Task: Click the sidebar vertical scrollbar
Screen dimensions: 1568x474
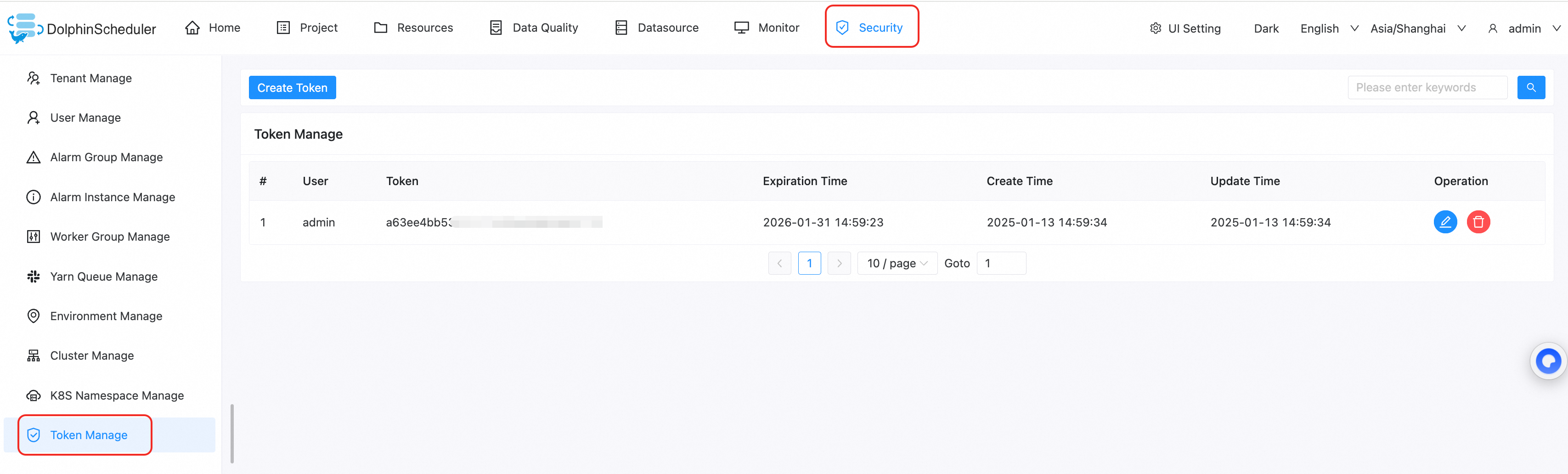Action: point(232,434)
